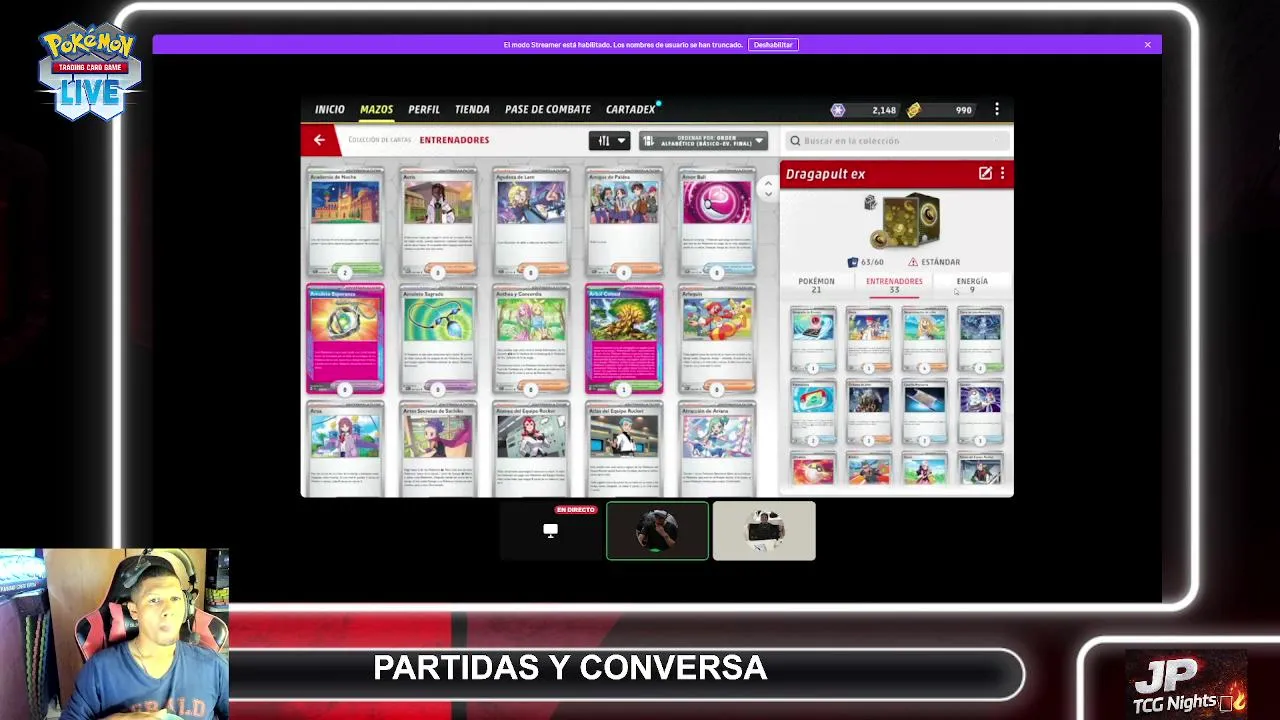Image resolution: width=1280 pixels, height=720 pixels.
Task: Focus the 'Buscar en la colección' search field
Action: click(x=896, y=141)
